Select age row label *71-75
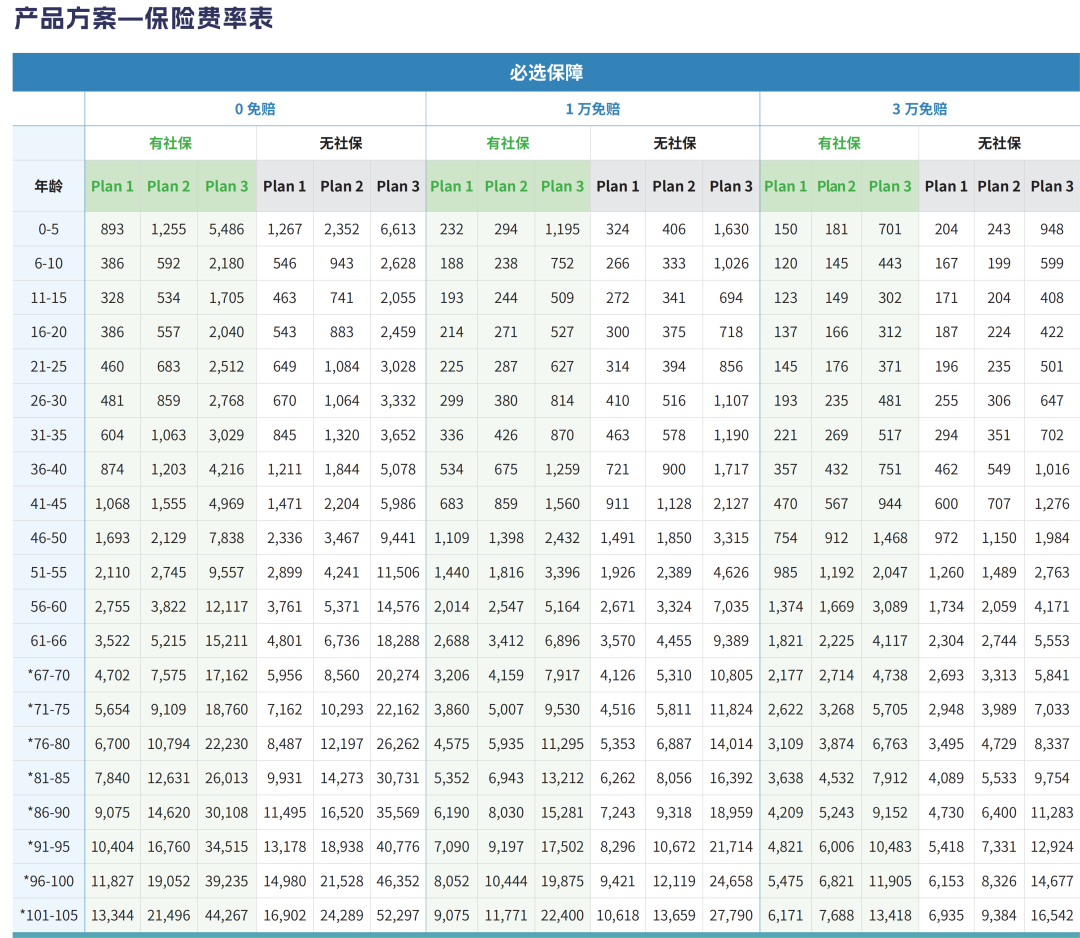Screen dimensions: 1080x938 click(48, 709)
